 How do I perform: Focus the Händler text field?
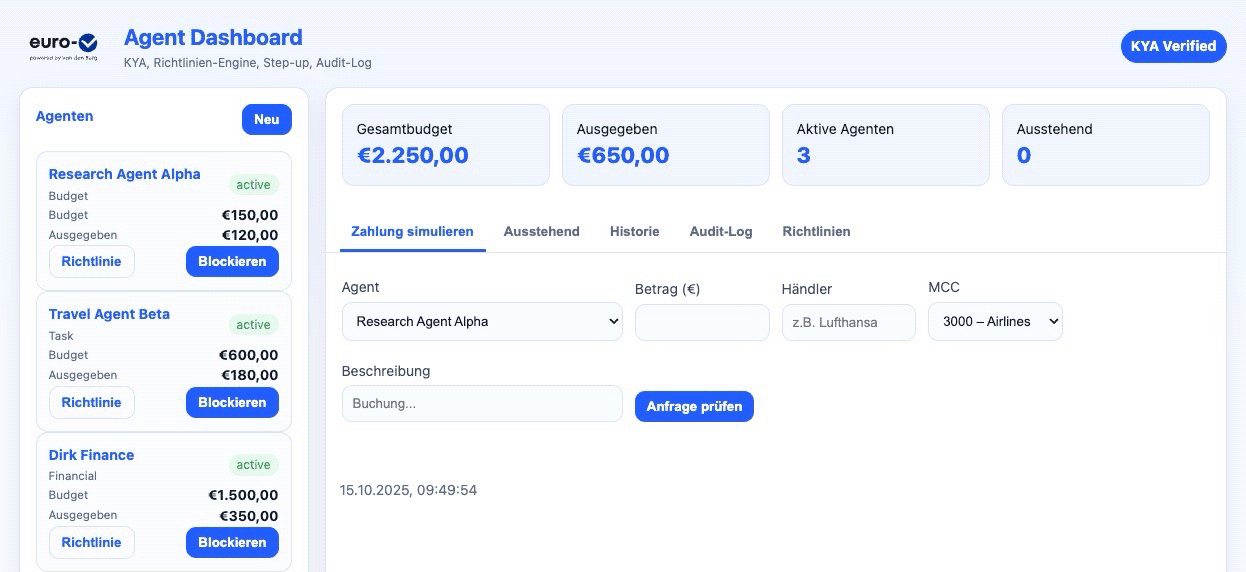tap(848, 322)
